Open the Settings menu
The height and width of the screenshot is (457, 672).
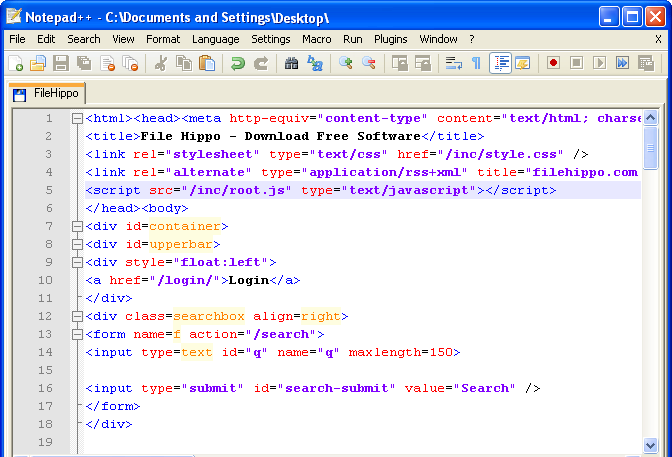(270, 39)
